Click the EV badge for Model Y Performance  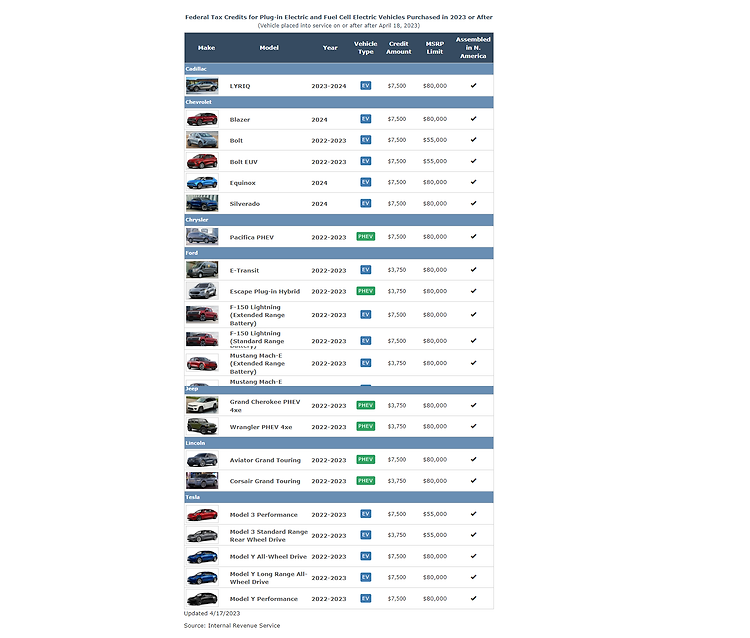[x=365, y=598]
